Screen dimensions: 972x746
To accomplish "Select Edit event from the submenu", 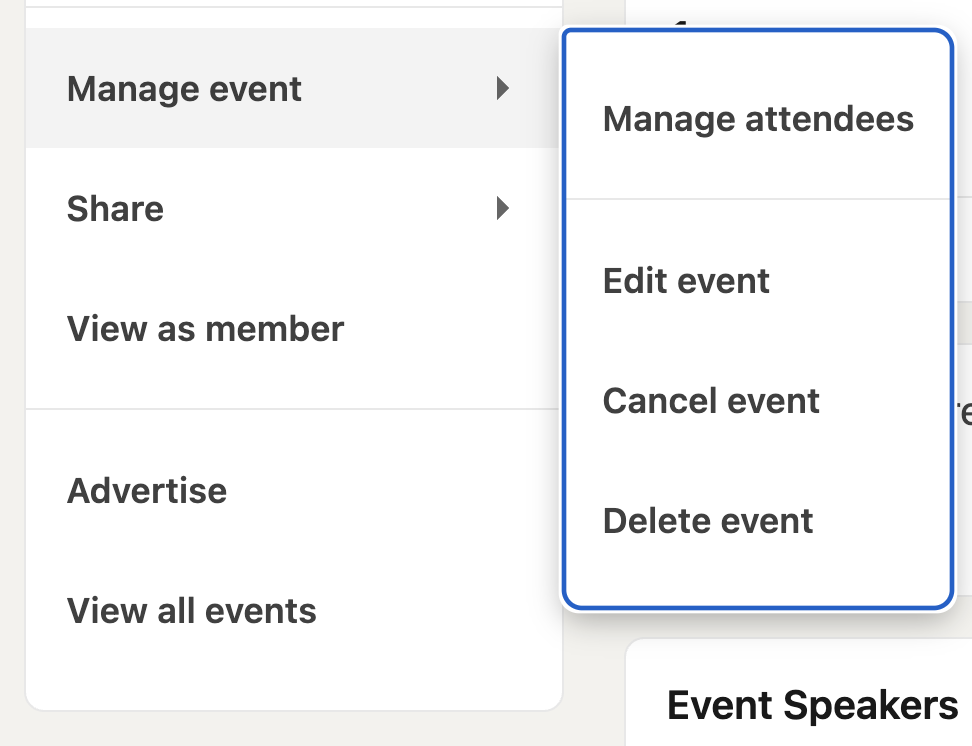I will (686, 281).
